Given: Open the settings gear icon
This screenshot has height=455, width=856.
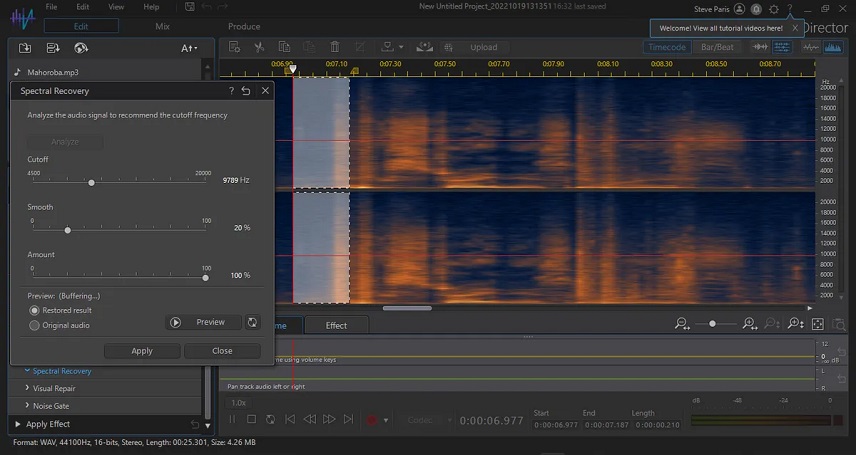Looking at the screenshot, I should pos(774,9).
